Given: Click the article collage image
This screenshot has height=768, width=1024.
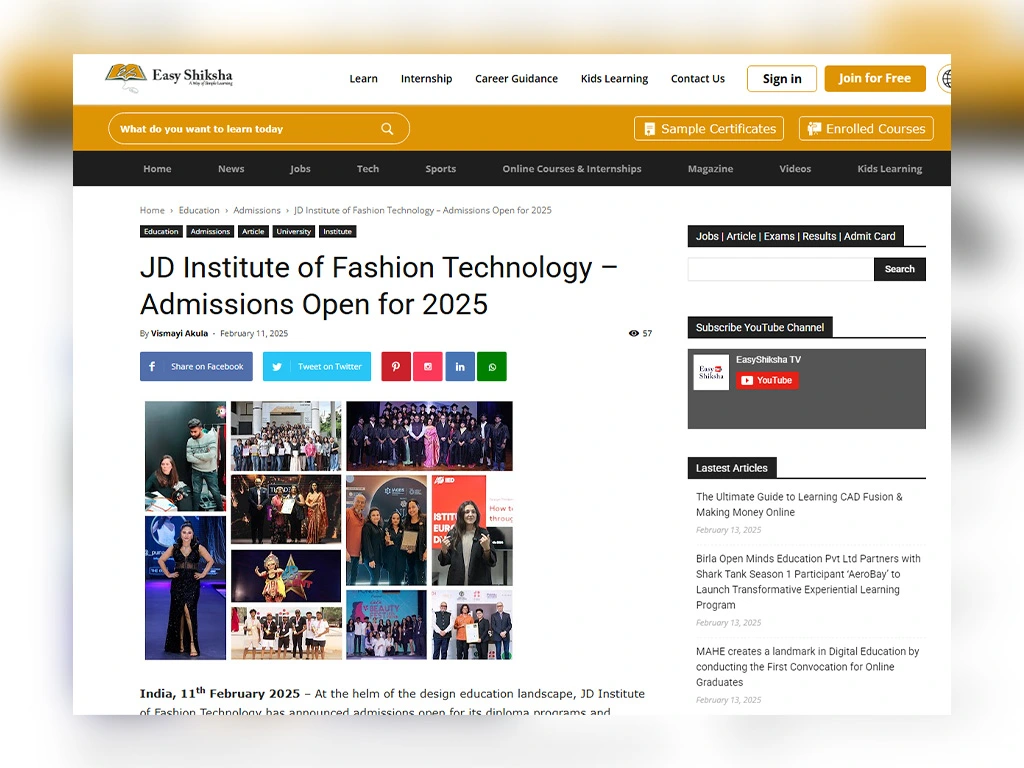Looking at the screenshot, I should pos(328,530).
